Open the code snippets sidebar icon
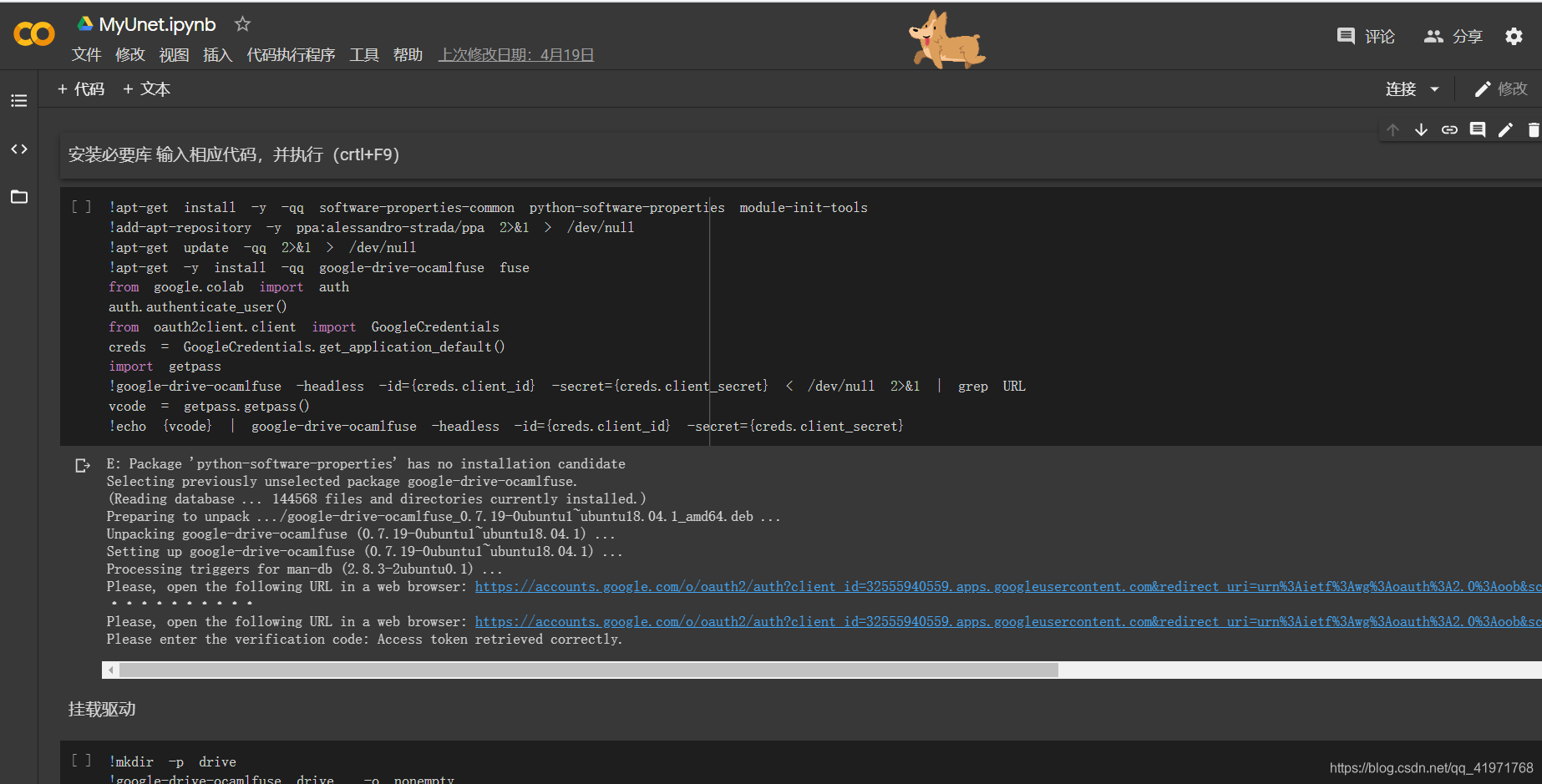Viewport: 1542px width, 784px height. (x=18, y=149)
